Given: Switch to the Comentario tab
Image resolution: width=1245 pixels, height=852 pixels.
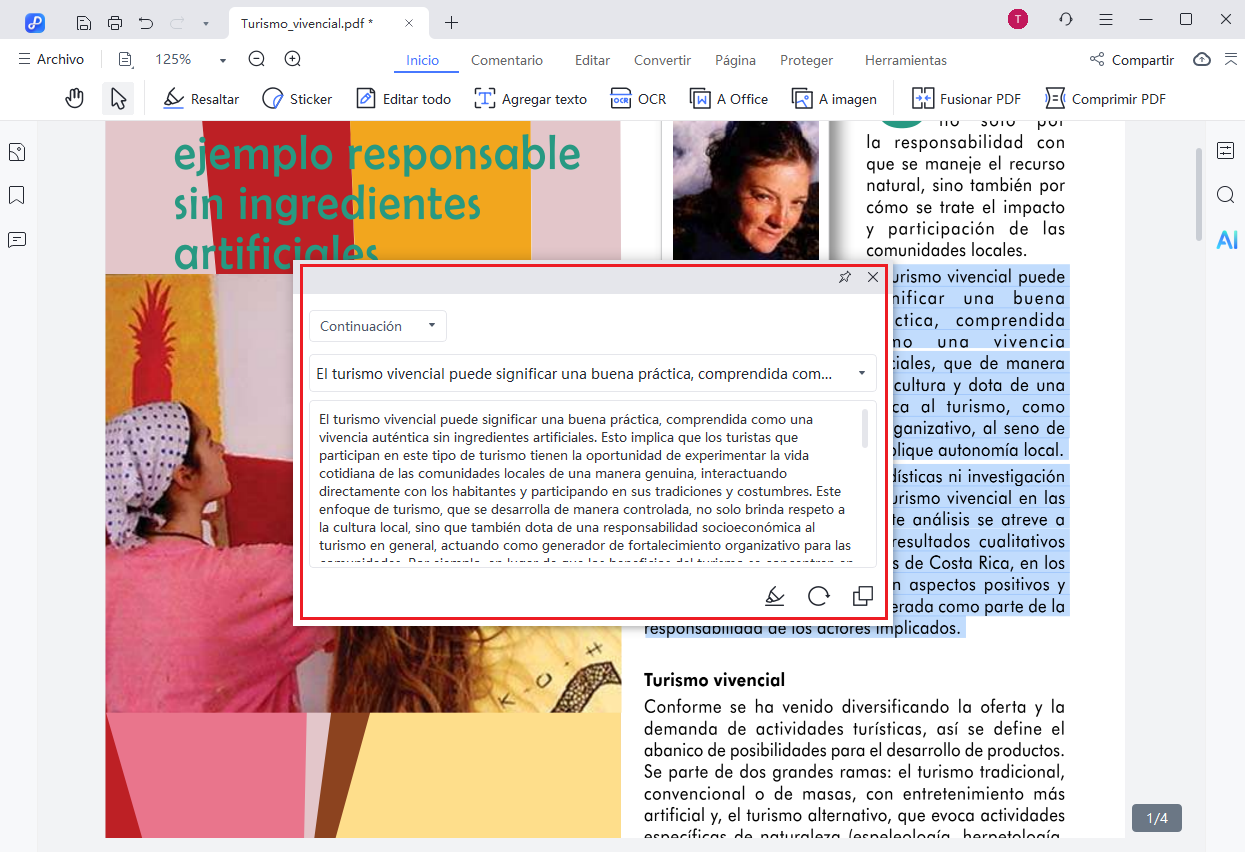Looking at the screenshot, I should tap(507, 60).
